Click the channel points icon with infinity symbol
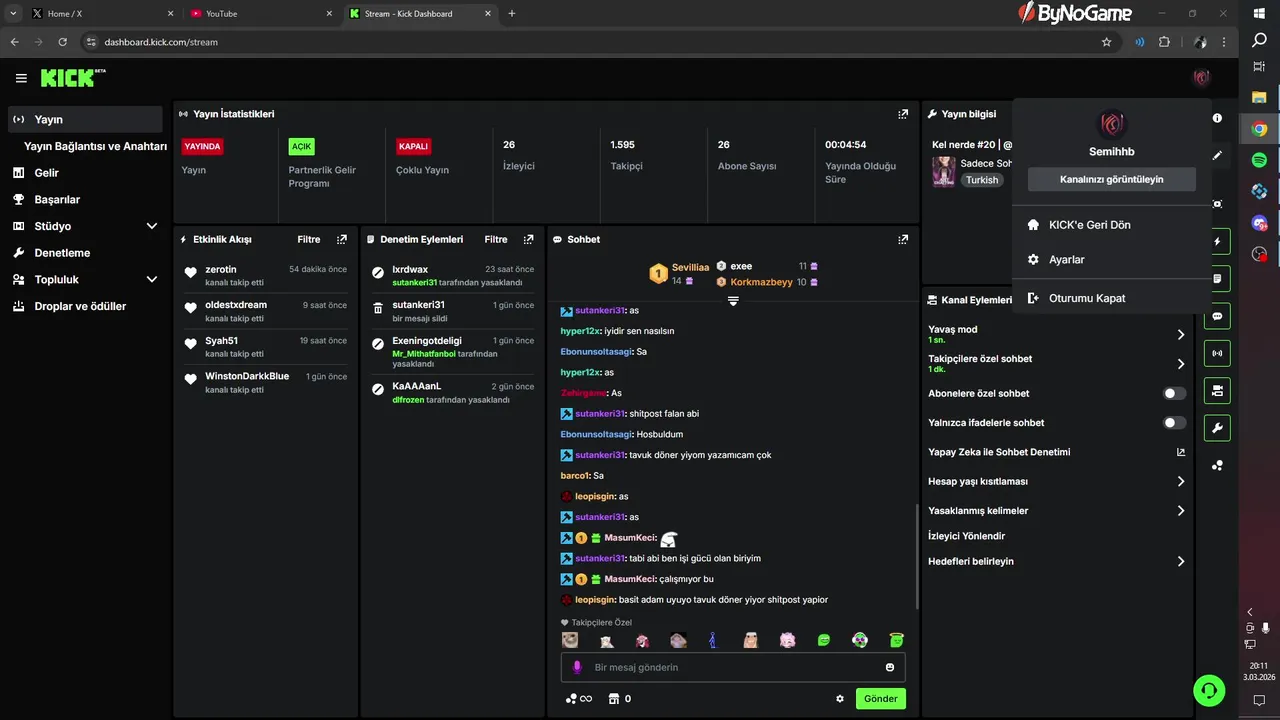The width and height of the screenshot is (1280, 720). (x=579, y=699)
